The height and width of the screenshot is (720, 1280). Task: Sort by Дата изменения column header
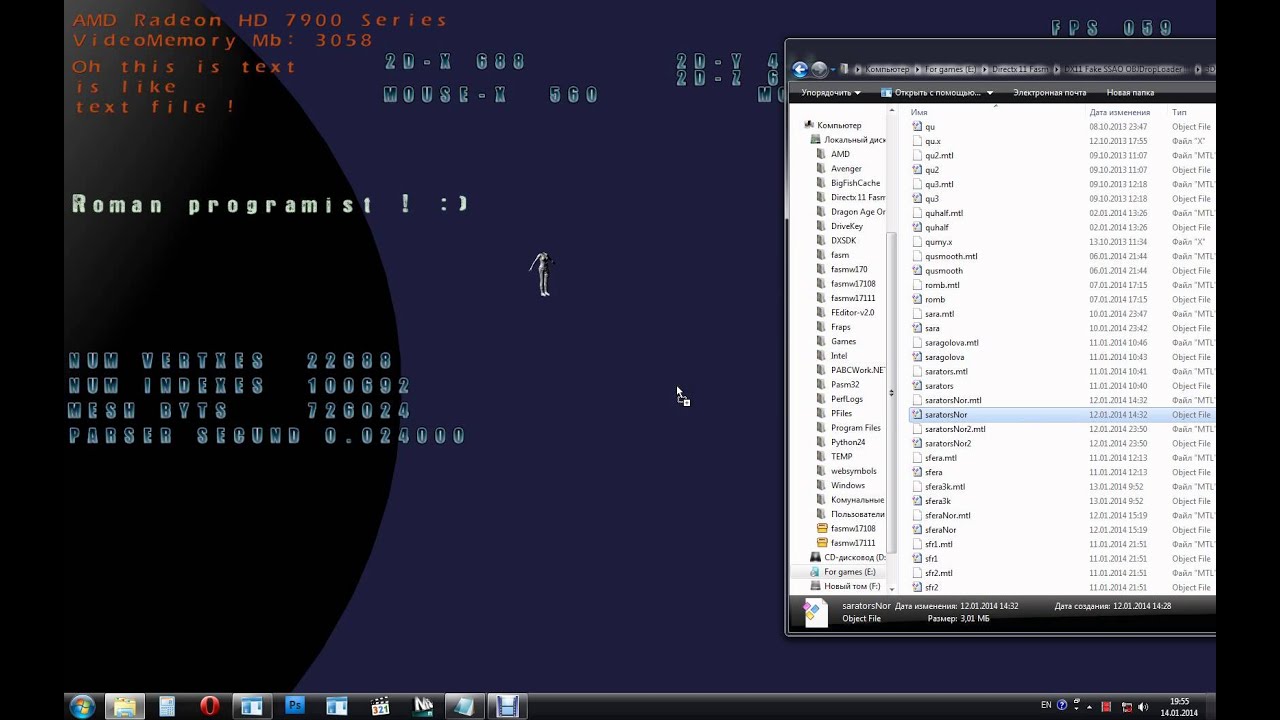(x=1120, y=113)
